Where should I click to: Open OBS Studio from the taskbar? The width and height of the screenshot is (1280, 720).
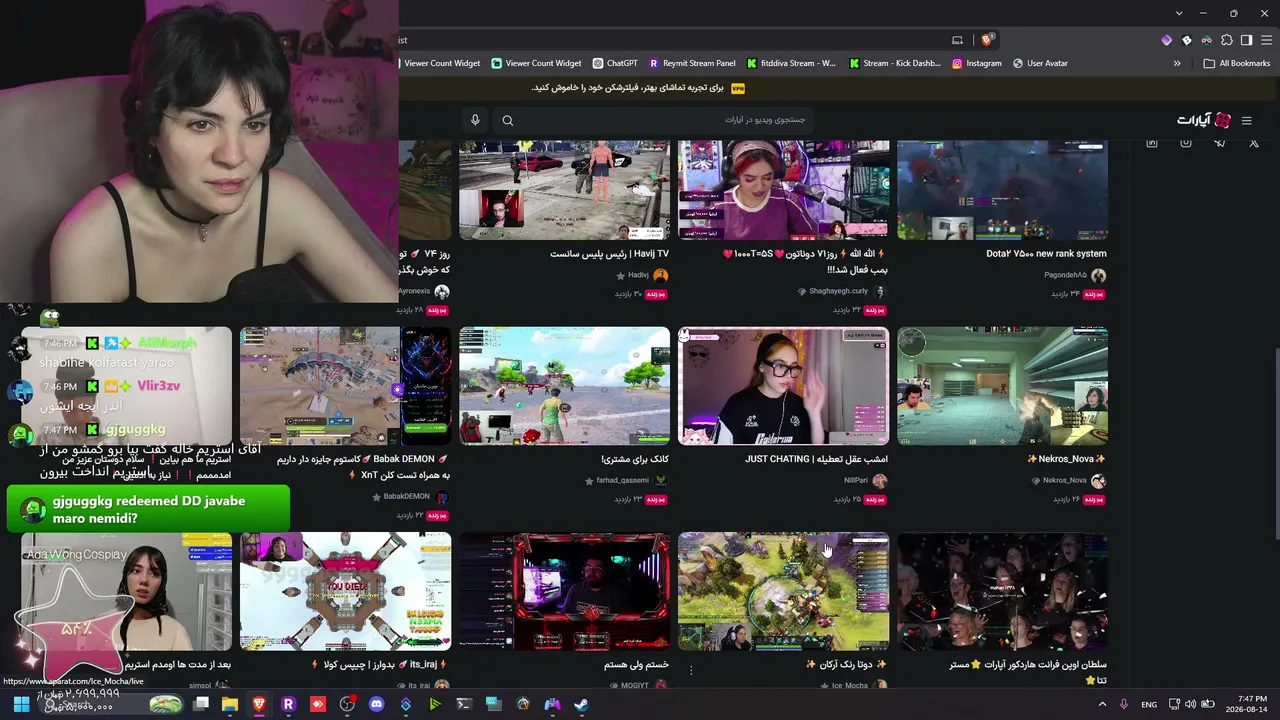pos(347,704)
